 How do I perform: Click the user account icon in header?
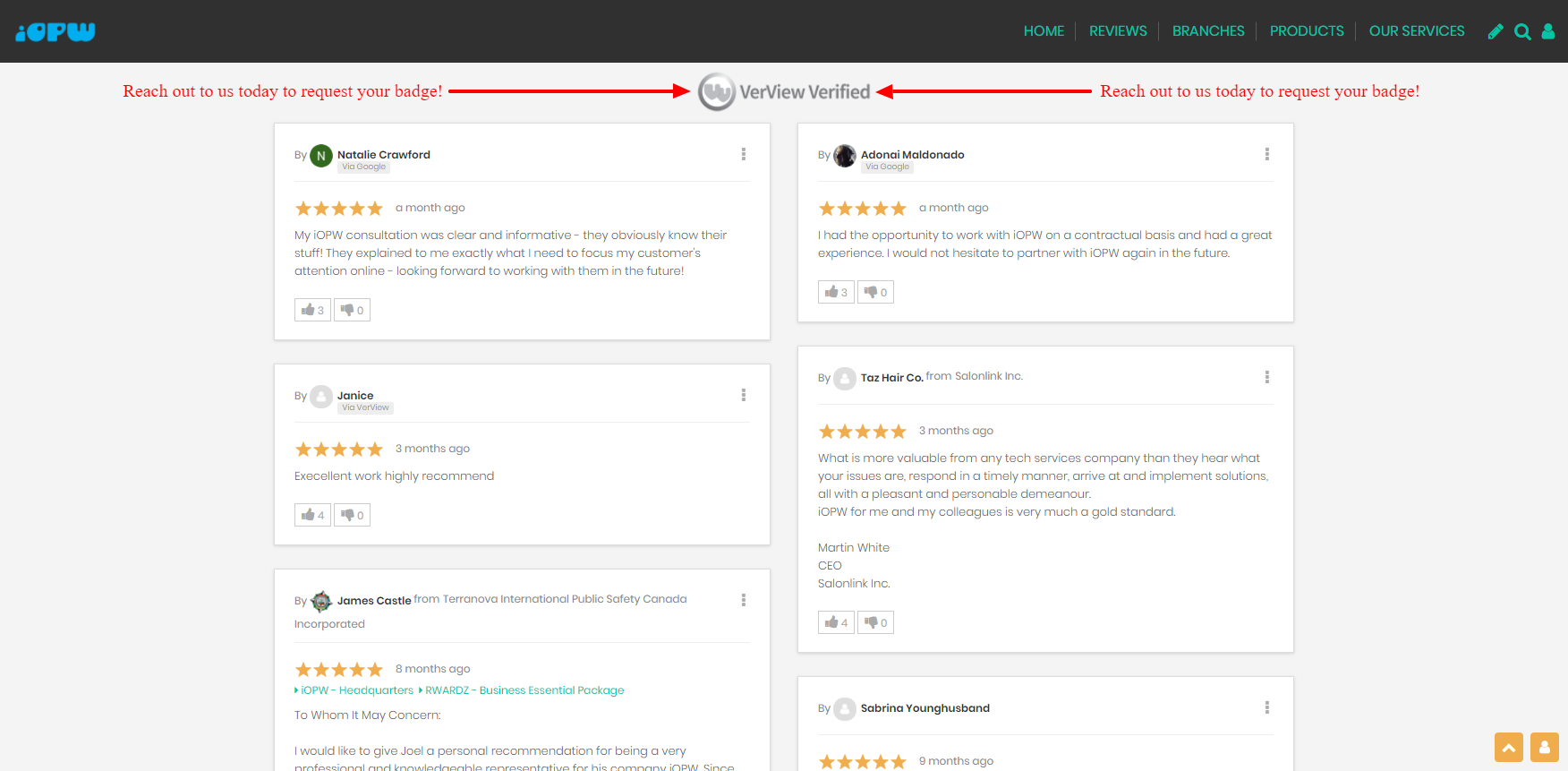(1548, 31)
